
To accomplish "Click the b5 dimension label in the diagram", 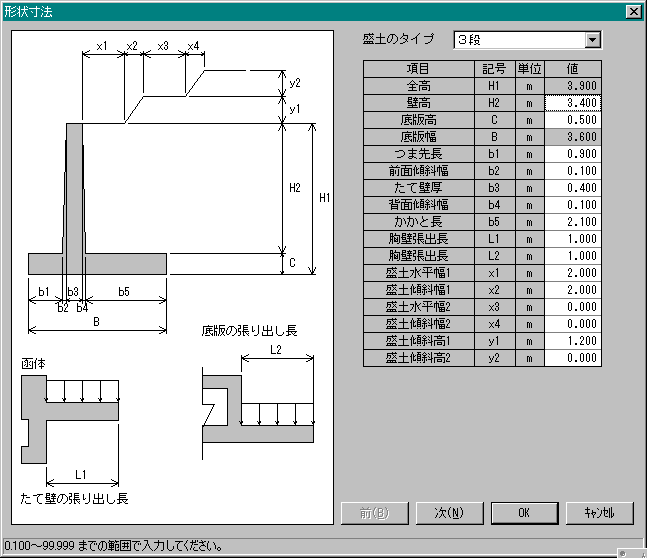I will [x=124, y=292].
